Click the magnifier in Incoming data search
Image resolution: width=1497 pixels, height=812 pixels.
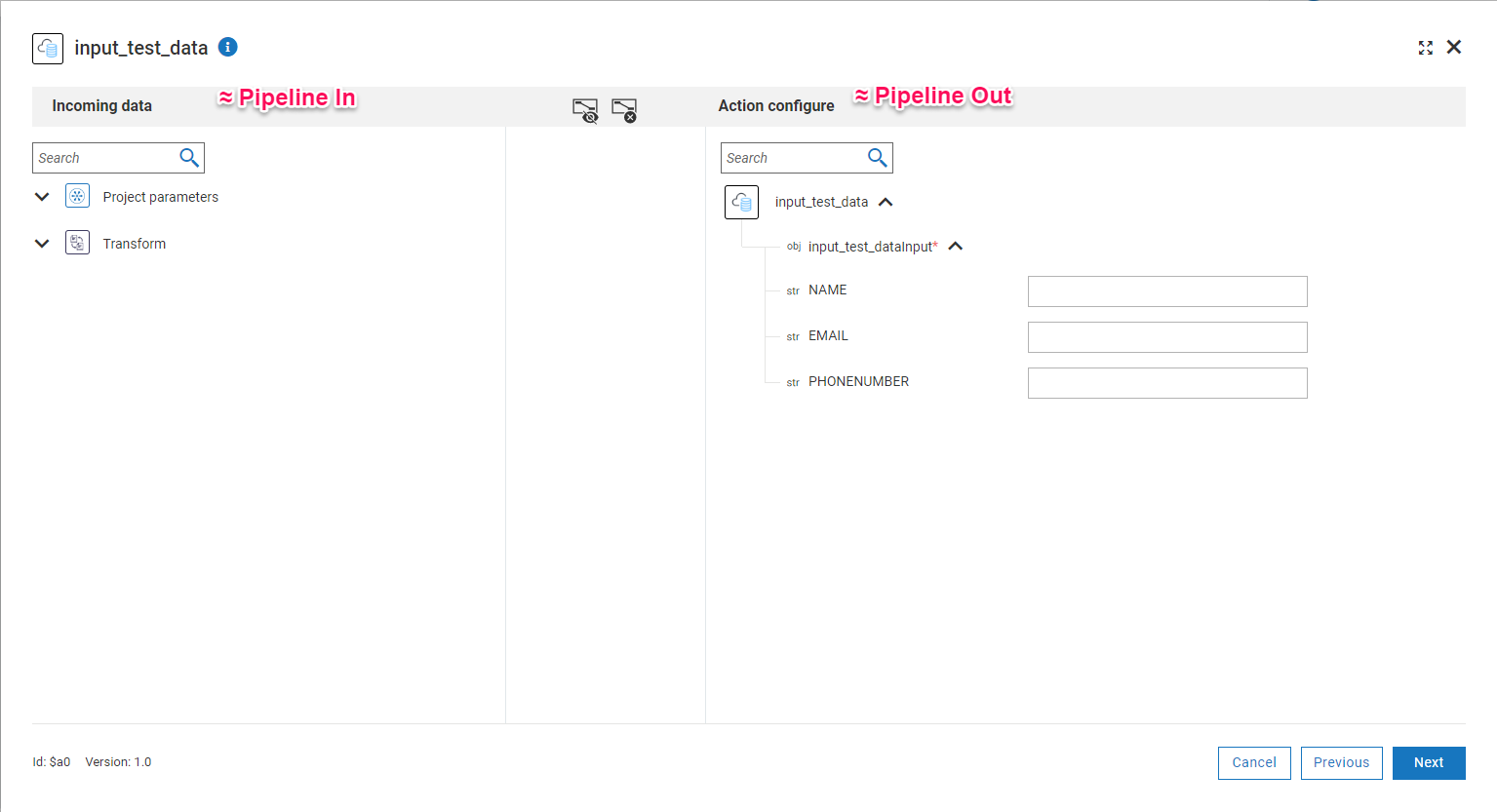pos(189,158)
